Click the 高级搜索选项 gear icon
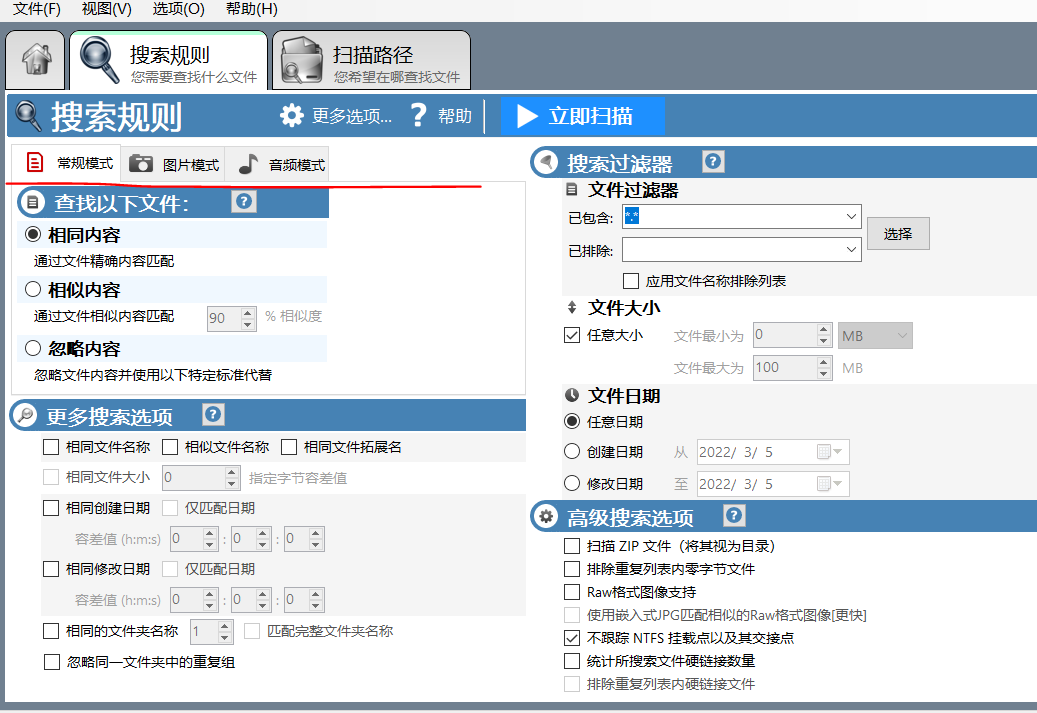Image resolution: width=1037 pixels, height=713 pixels. [545, 516]
